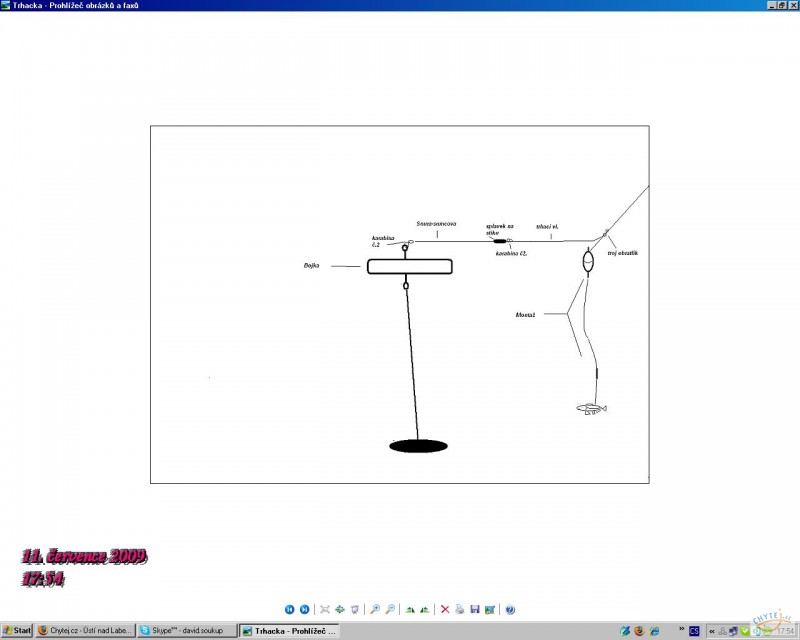Save a copy with floppy icon

[x=475, y=609]
